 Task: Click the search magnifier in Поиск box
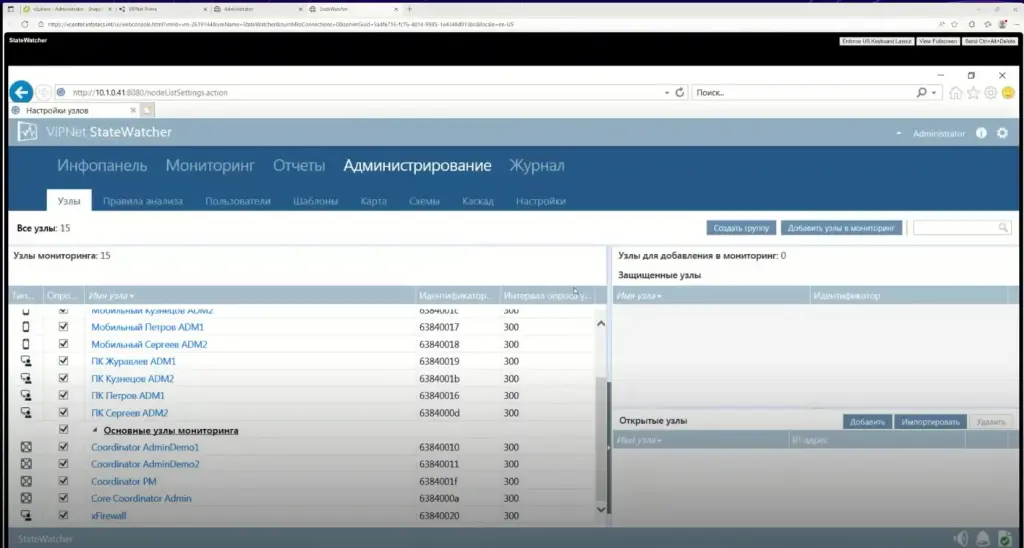click(921, 93)
